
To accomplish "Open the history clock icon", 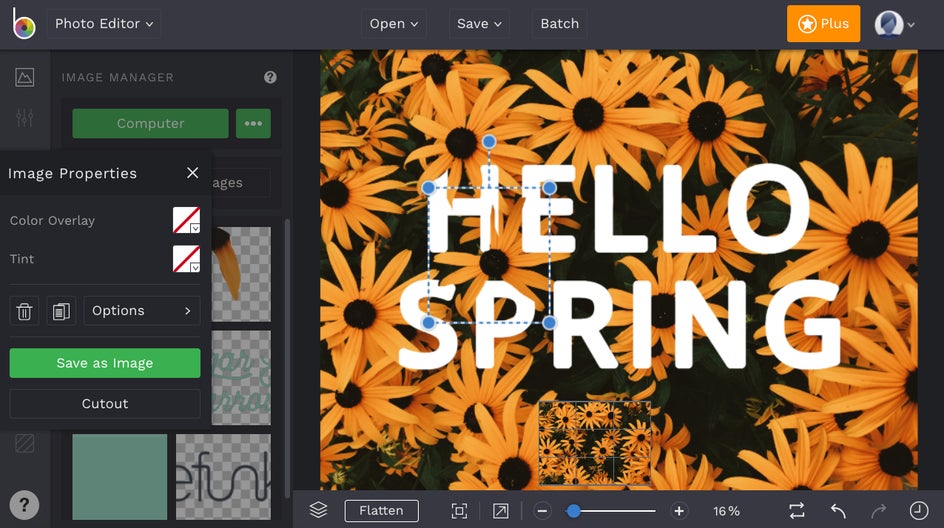I will [919, 511].
